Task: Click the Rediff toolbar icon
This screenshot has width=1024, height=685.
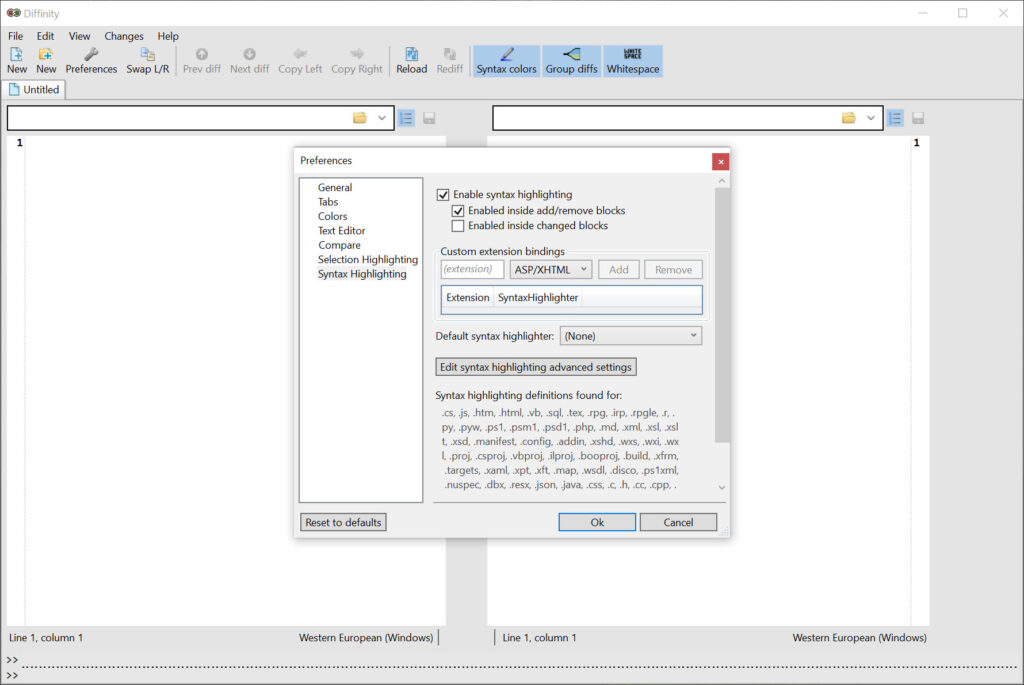Action: (449, 61)
